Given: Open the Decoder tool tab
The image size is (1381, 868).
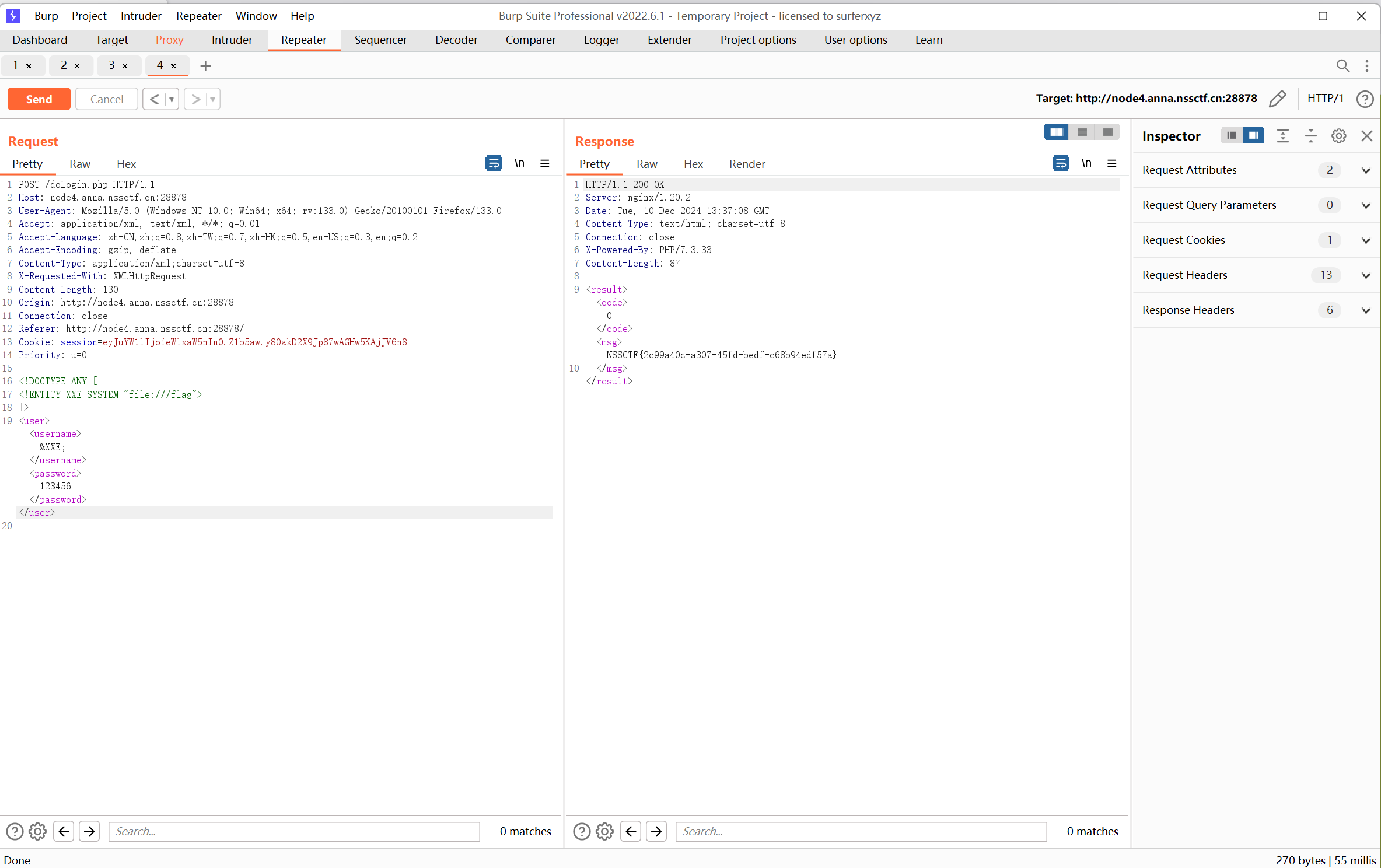Looking at the screenshot, I should click(456, 40).
